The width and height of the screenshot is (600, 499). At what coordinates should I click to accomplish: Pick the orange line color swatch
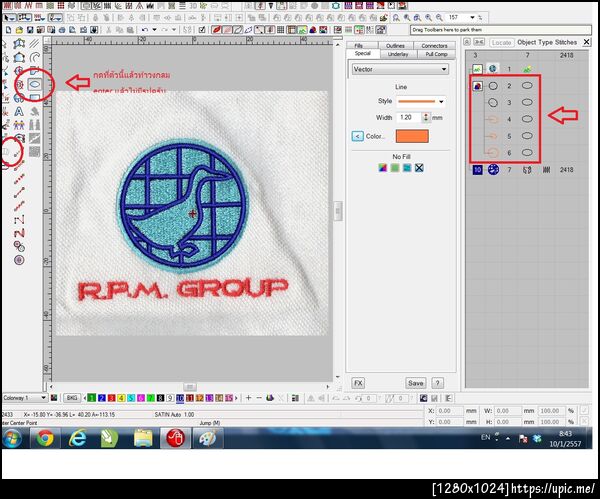[x=412, y=136]
